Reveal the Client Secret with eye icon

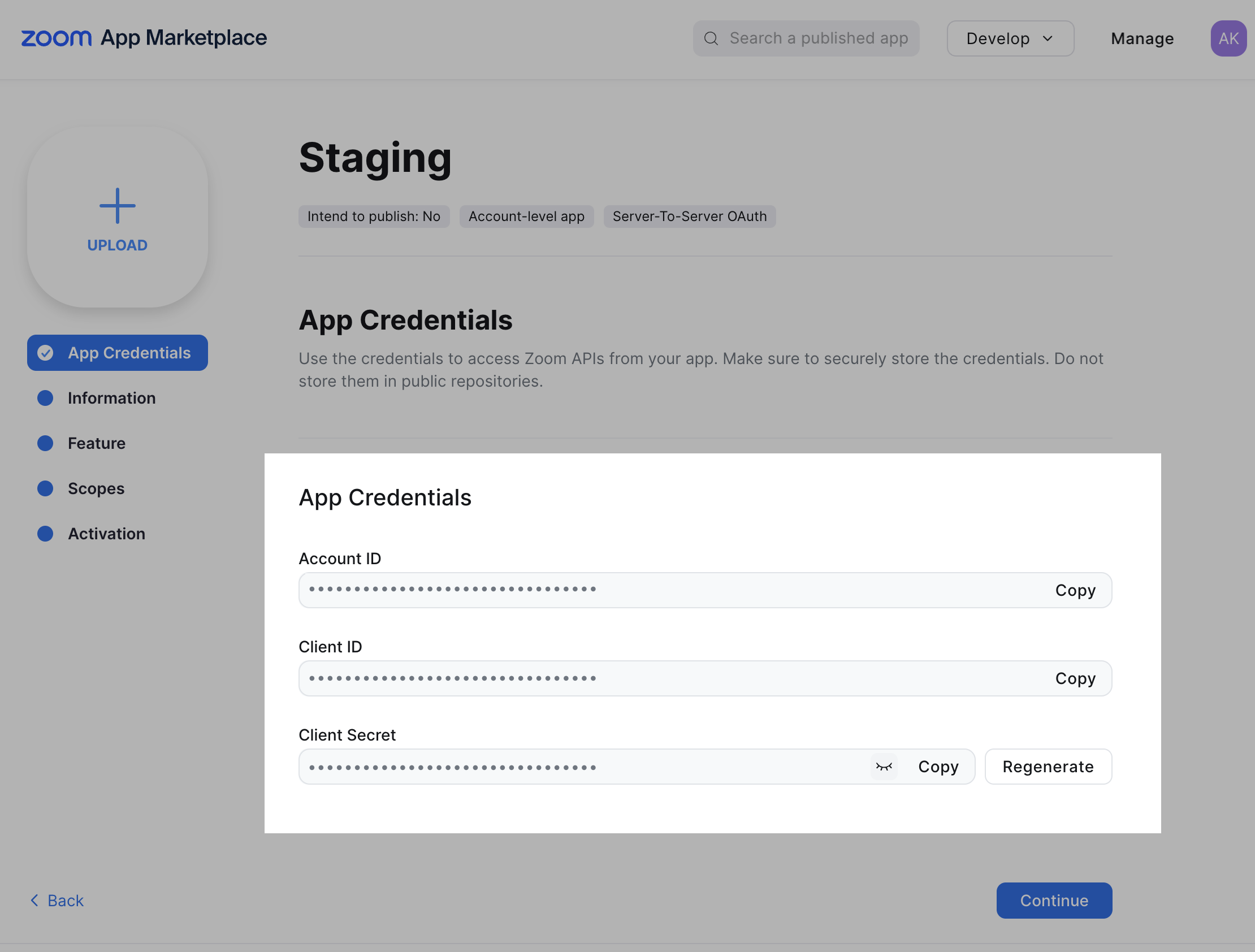point(884,767)
